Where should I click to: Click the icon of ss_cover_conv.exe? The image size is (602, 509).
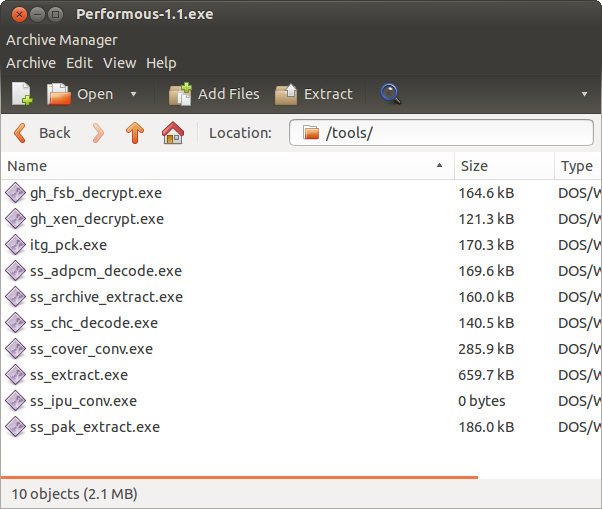pyautogui.click(x=15, y=349)
